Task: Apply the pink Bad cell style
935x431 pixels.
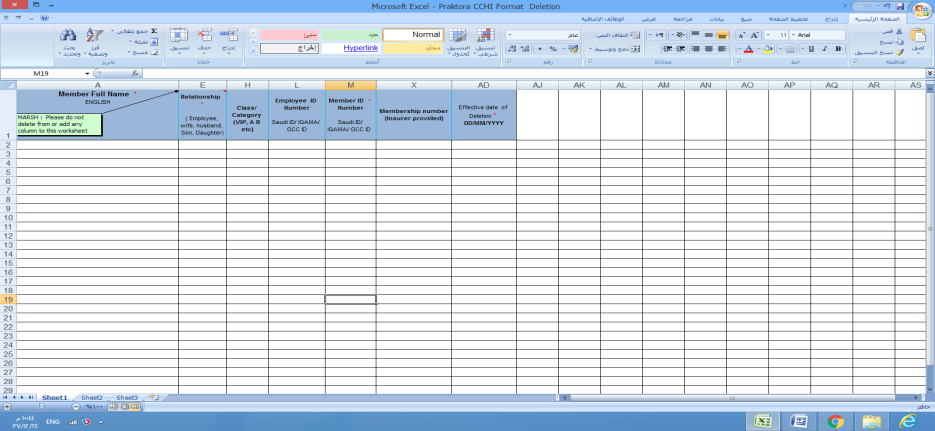Action: [290, 35]
